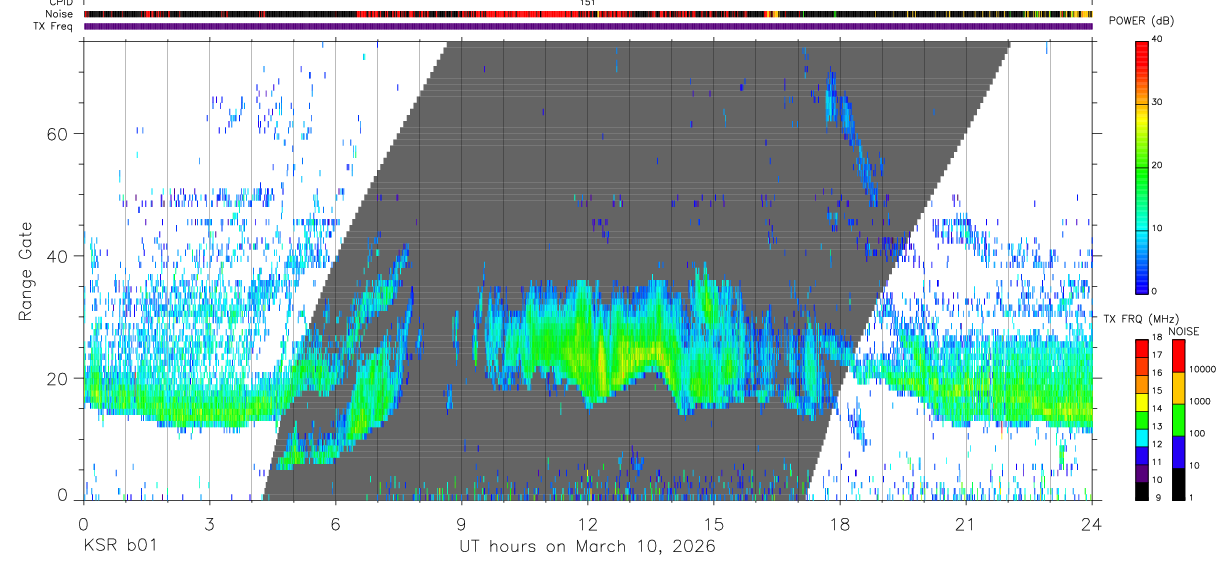Select the black 9–10 MHz frequency swatch

click(x=1142, y=491)
